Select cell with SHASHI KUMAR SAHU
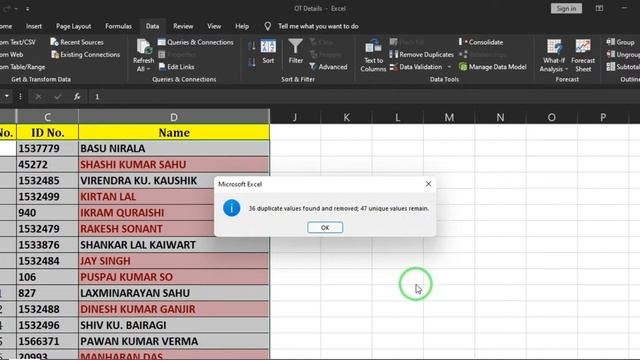The height and width of the screenshot is (360, 640). point(174,164)
